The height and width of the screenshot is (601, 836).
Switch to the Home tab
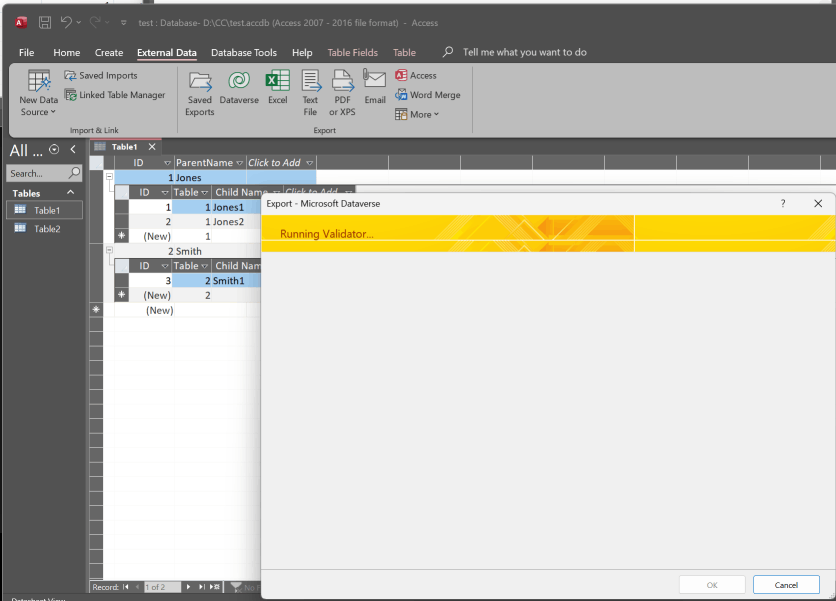point(67,52)
